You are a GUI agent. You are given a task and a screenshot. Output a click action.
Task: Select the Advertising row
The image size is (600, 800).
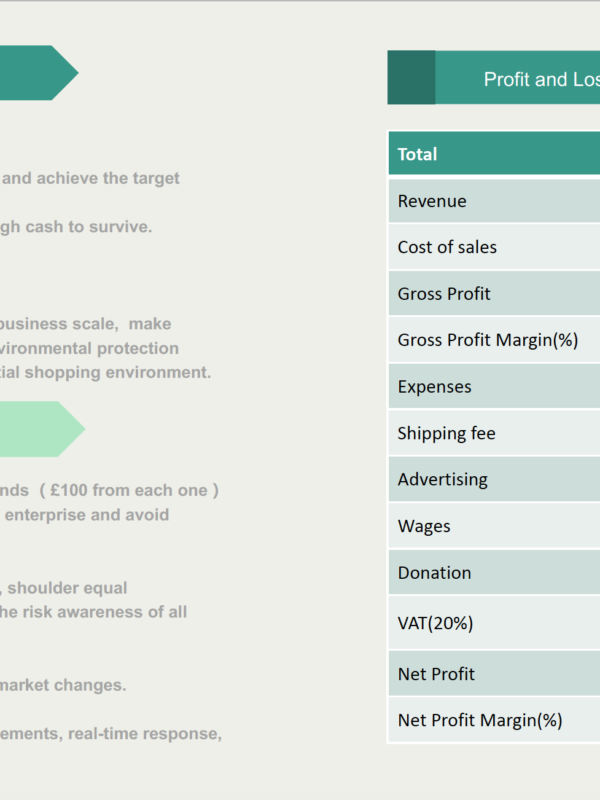[x=494, y=479]
